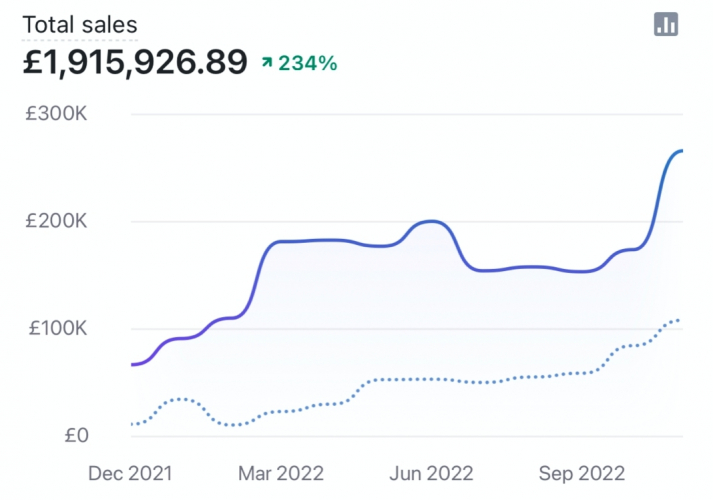Image resolution: width=713 pixels, height=500 pixels.
Task: Open the Total sales heading link
Action: point(80,25)
